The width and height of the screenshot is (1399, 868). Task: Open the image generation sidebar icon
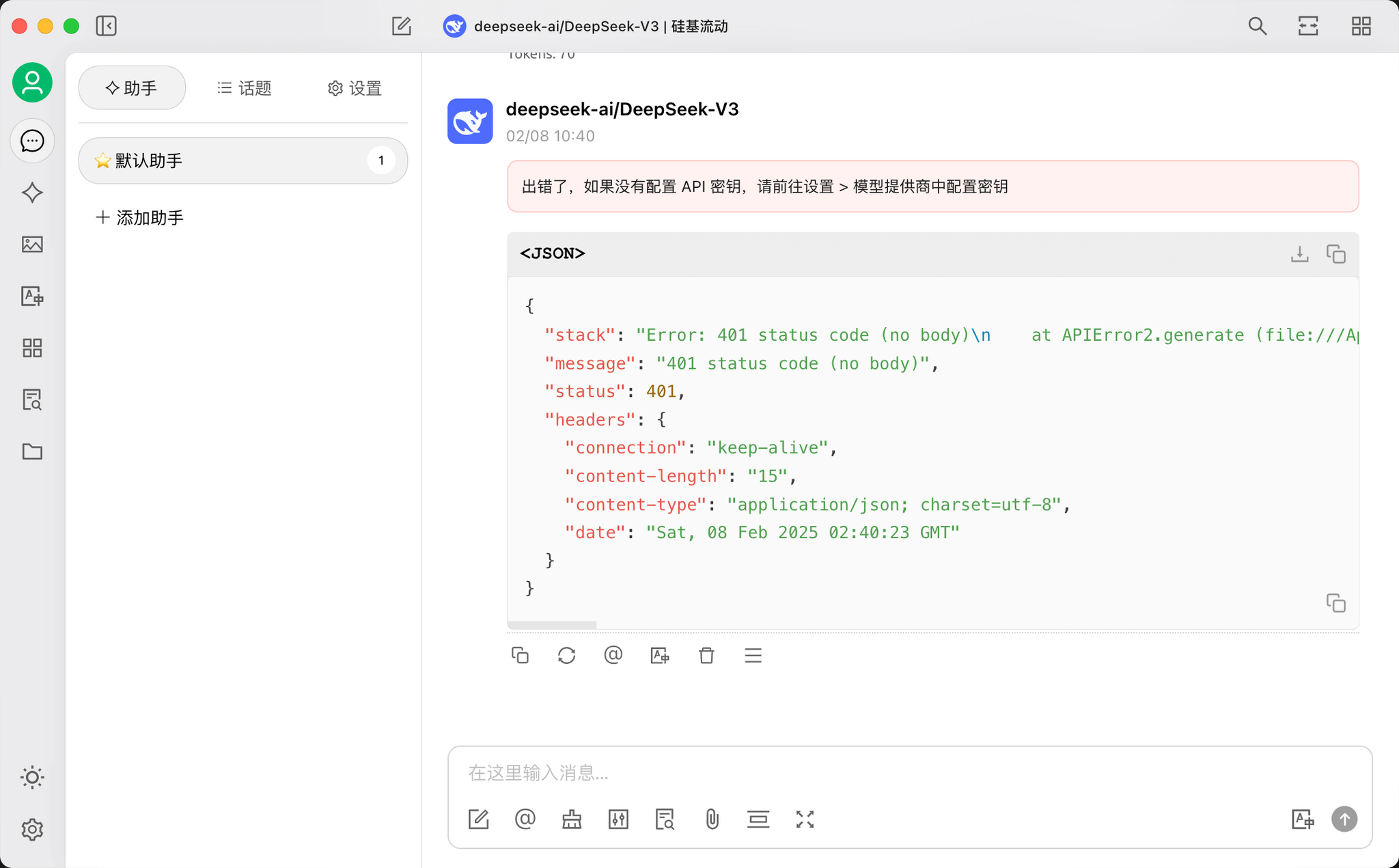(32, 244)
